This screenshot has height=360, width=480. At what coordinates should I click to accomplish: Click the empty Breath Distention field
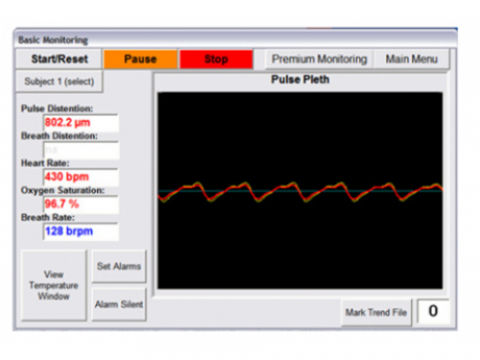81,150
